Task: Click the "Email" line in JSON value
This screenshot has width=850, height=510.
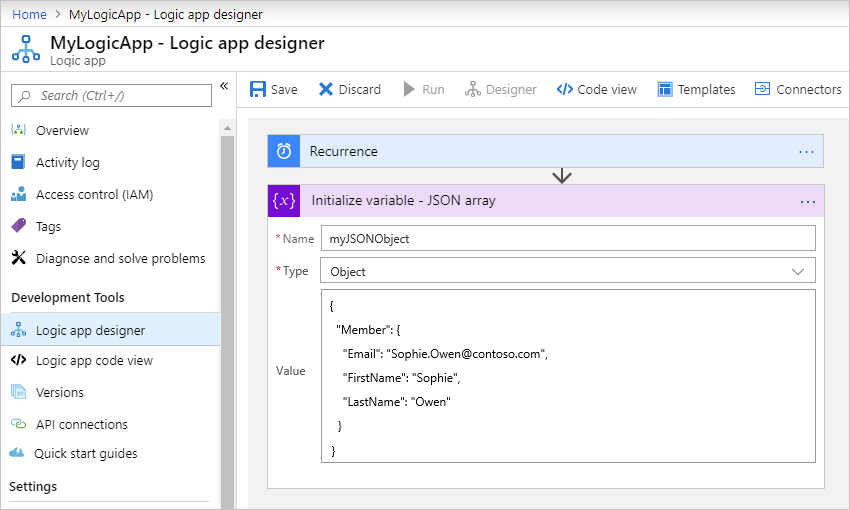Action: pyautogui.click(x=445, y=354)
